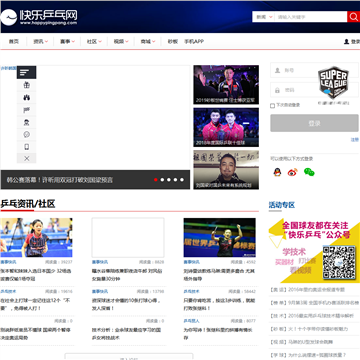Log in with the Weibo icon

(292, 172)
